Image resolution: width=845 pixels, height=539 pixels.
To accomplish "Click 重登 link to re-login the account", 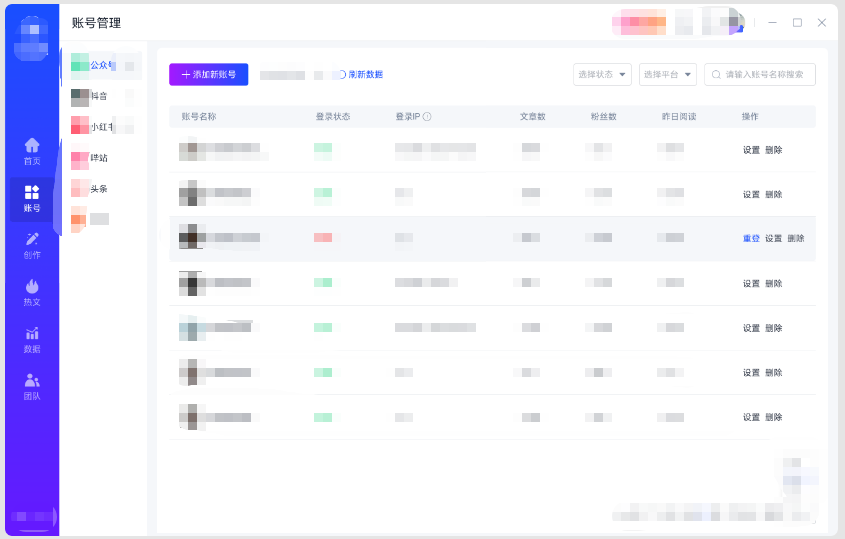I will [751, 239].
